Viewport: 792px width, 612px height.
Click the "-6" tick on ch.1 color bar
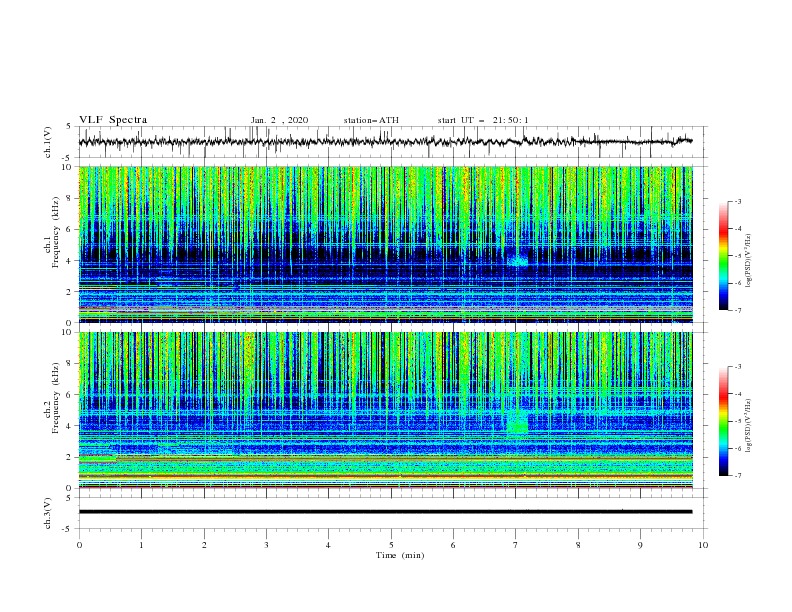(737, 283)
